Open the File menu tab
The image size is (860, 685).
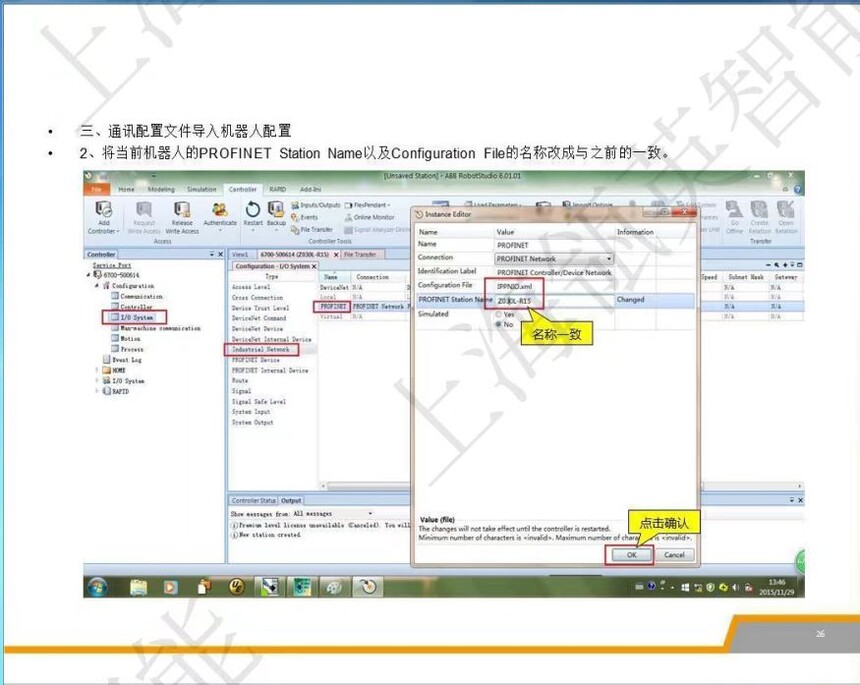pos(97,189)
